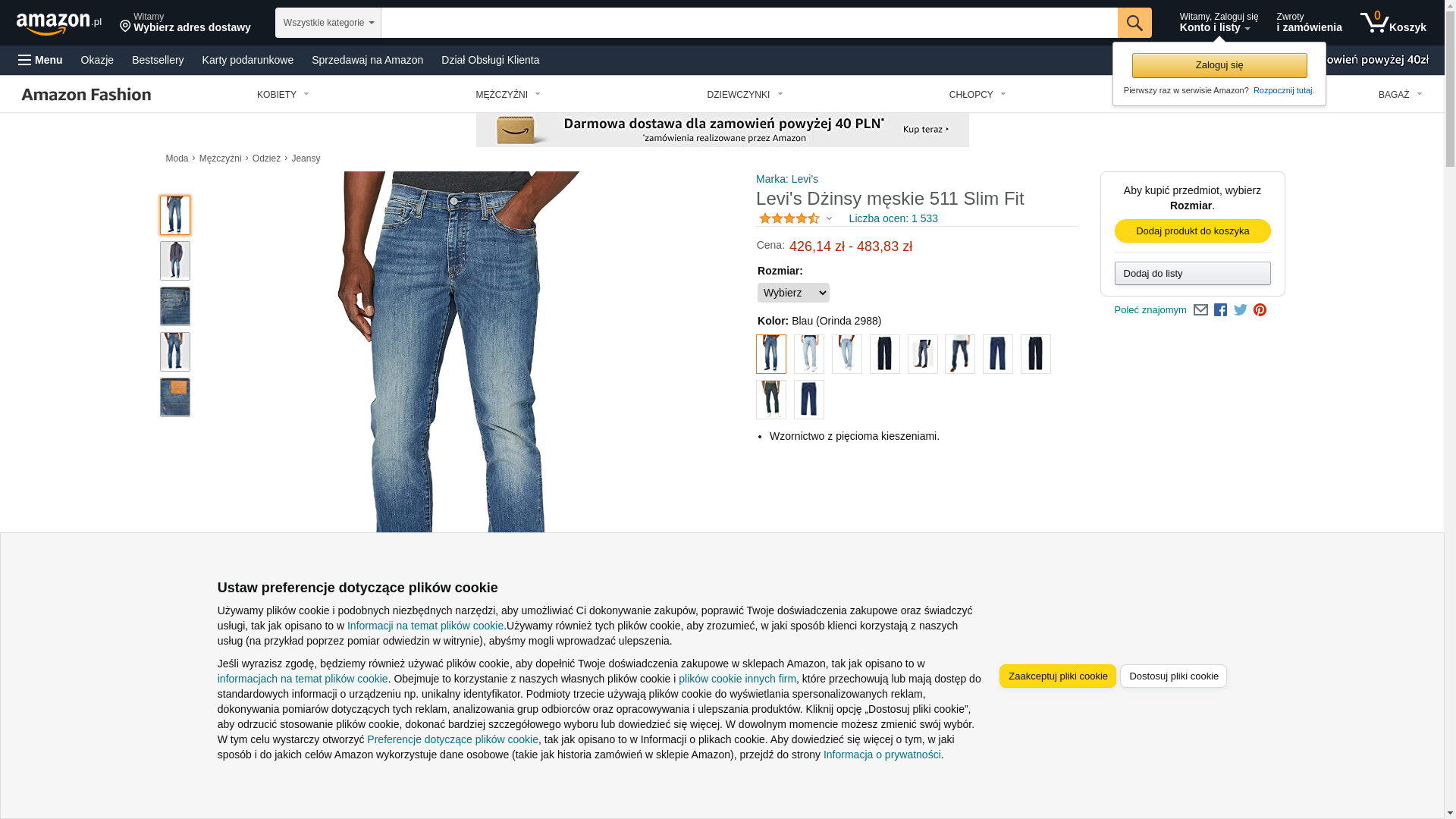The height and width of the screenshot is (819, 1456).
Task: Click Dodaj produkt do koszyka button
Action: click(1192, 231)
